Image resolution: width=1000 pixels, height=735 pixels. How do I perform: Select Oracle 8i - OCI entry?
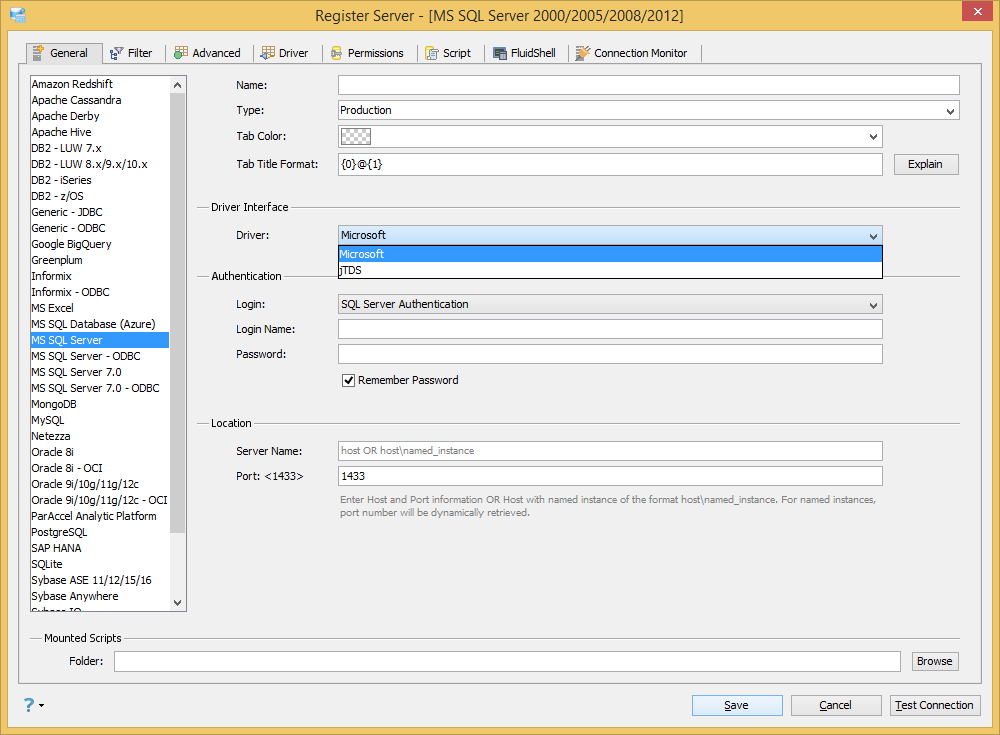coord(100,468)
